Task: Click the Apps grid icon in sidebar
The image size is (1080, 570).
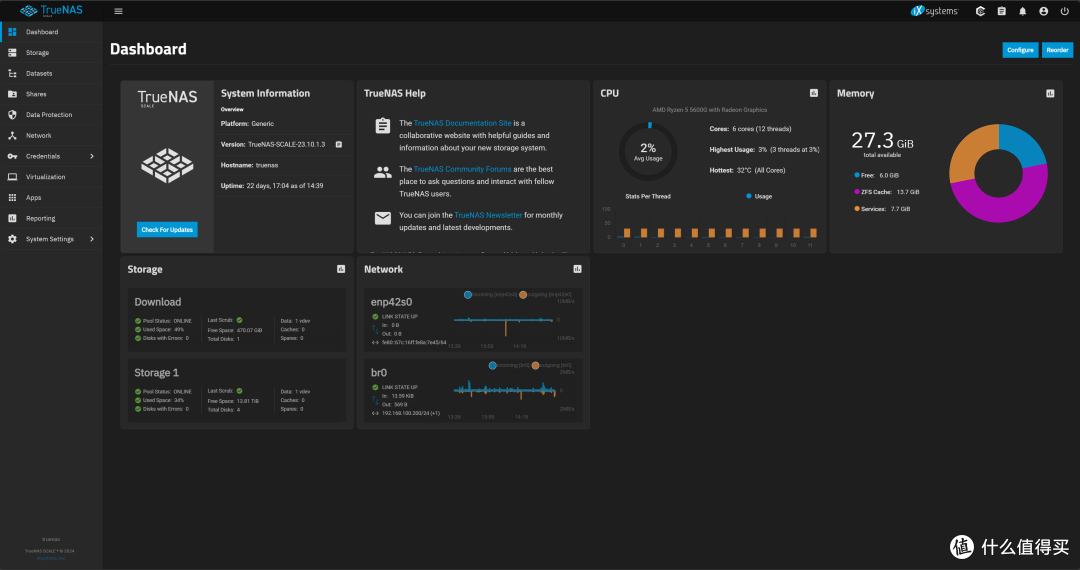Action: point(12,198)
